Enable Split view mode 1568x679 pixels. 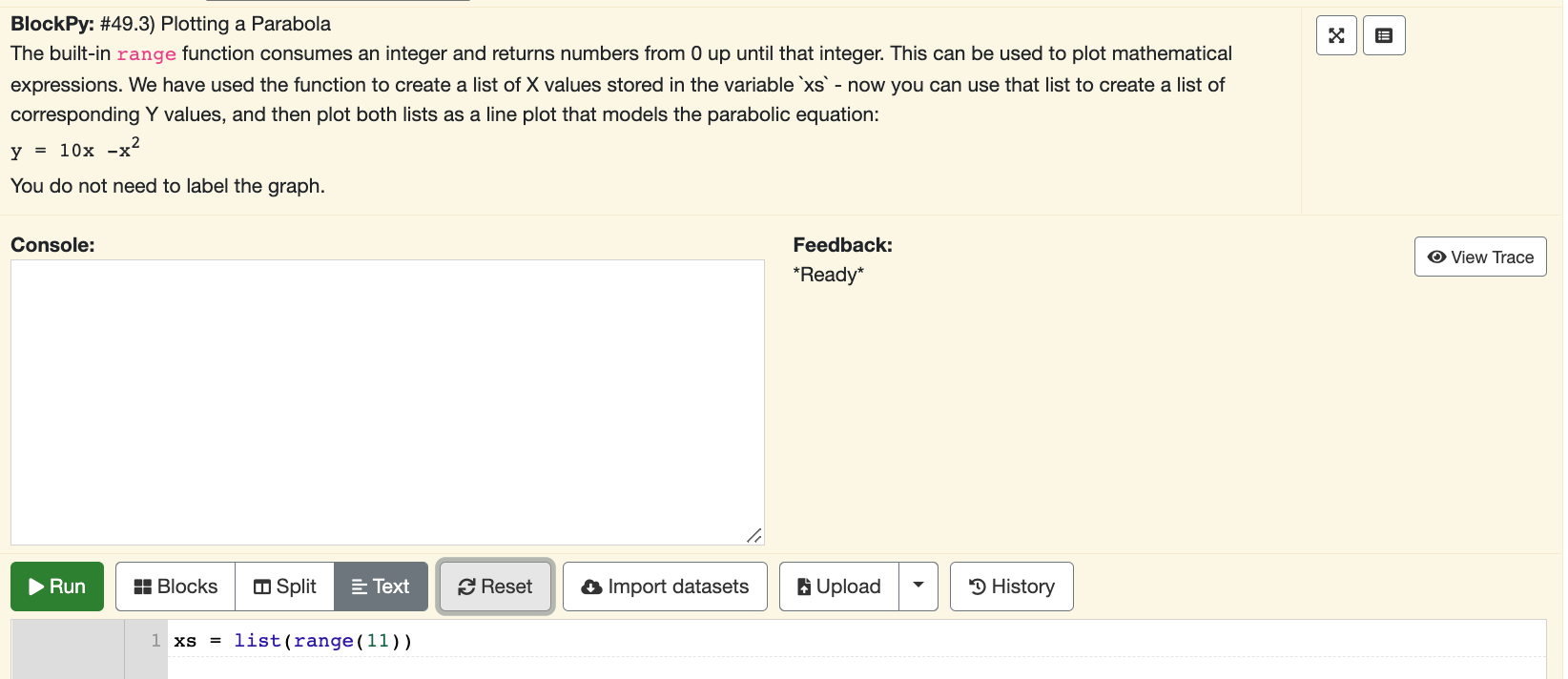[283, 586]
